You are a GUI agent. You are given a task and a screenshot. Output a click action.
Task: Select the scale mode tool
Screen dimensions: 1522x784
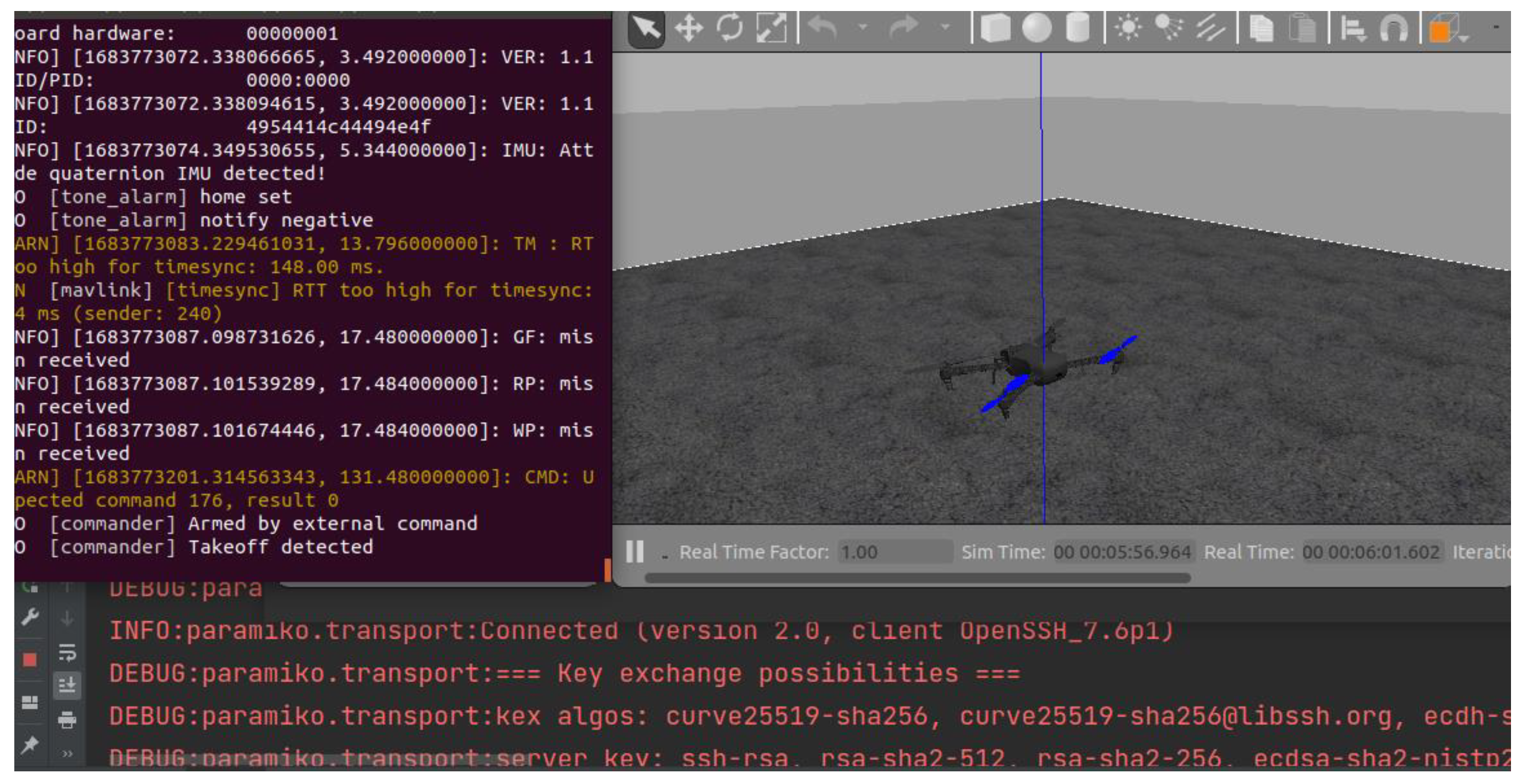pyautogui.click(x=772, y=29)
